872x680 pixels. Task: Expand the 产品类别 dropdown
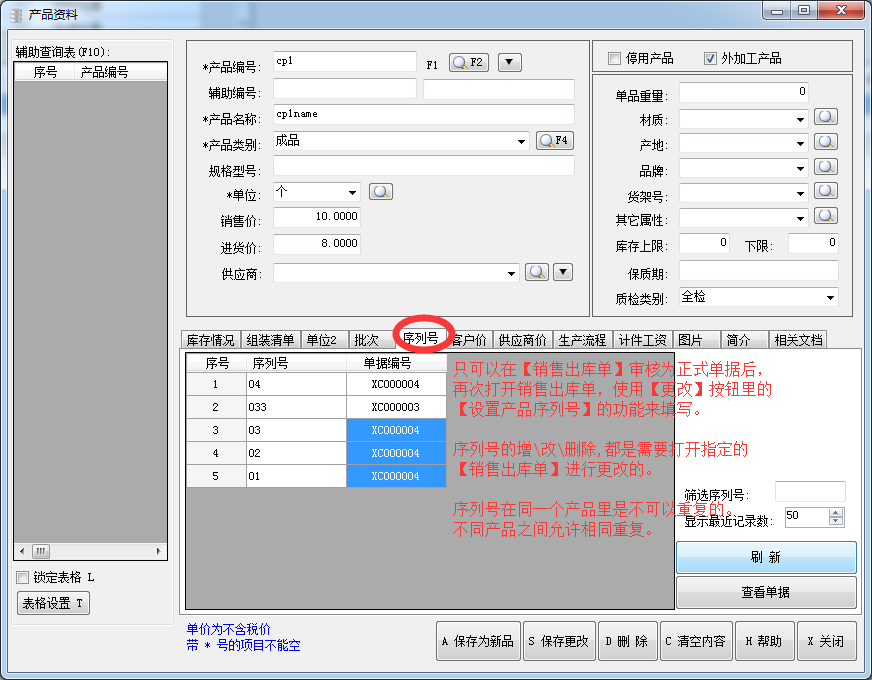(521, 141)
